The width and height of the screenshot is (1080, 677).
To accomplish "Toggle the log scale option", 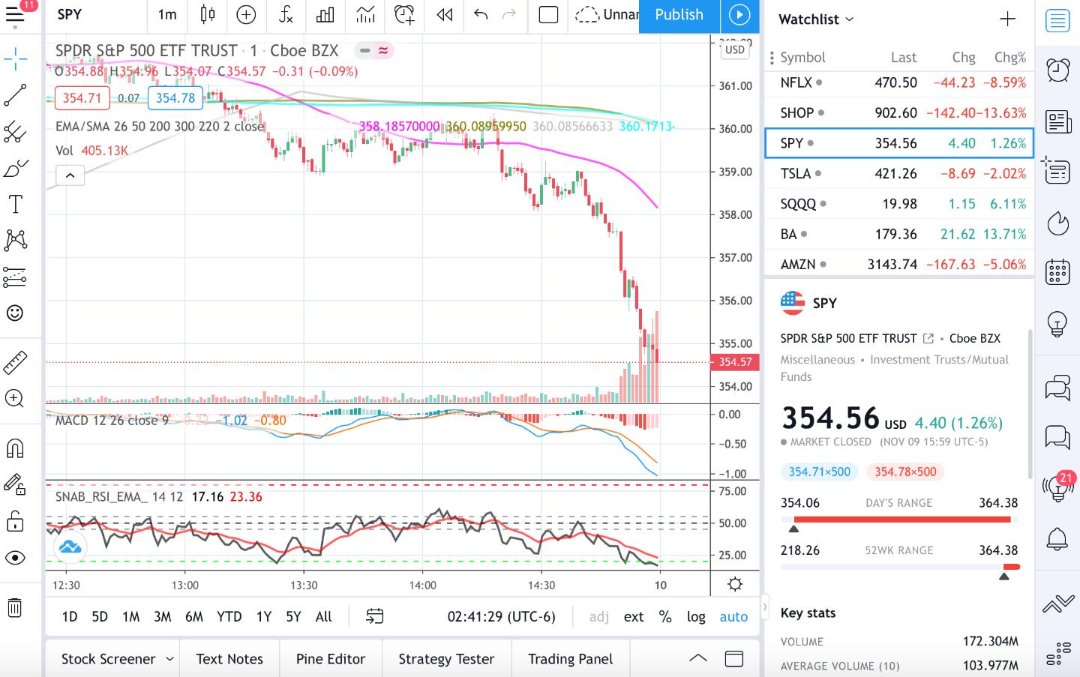I will (696, 617).
